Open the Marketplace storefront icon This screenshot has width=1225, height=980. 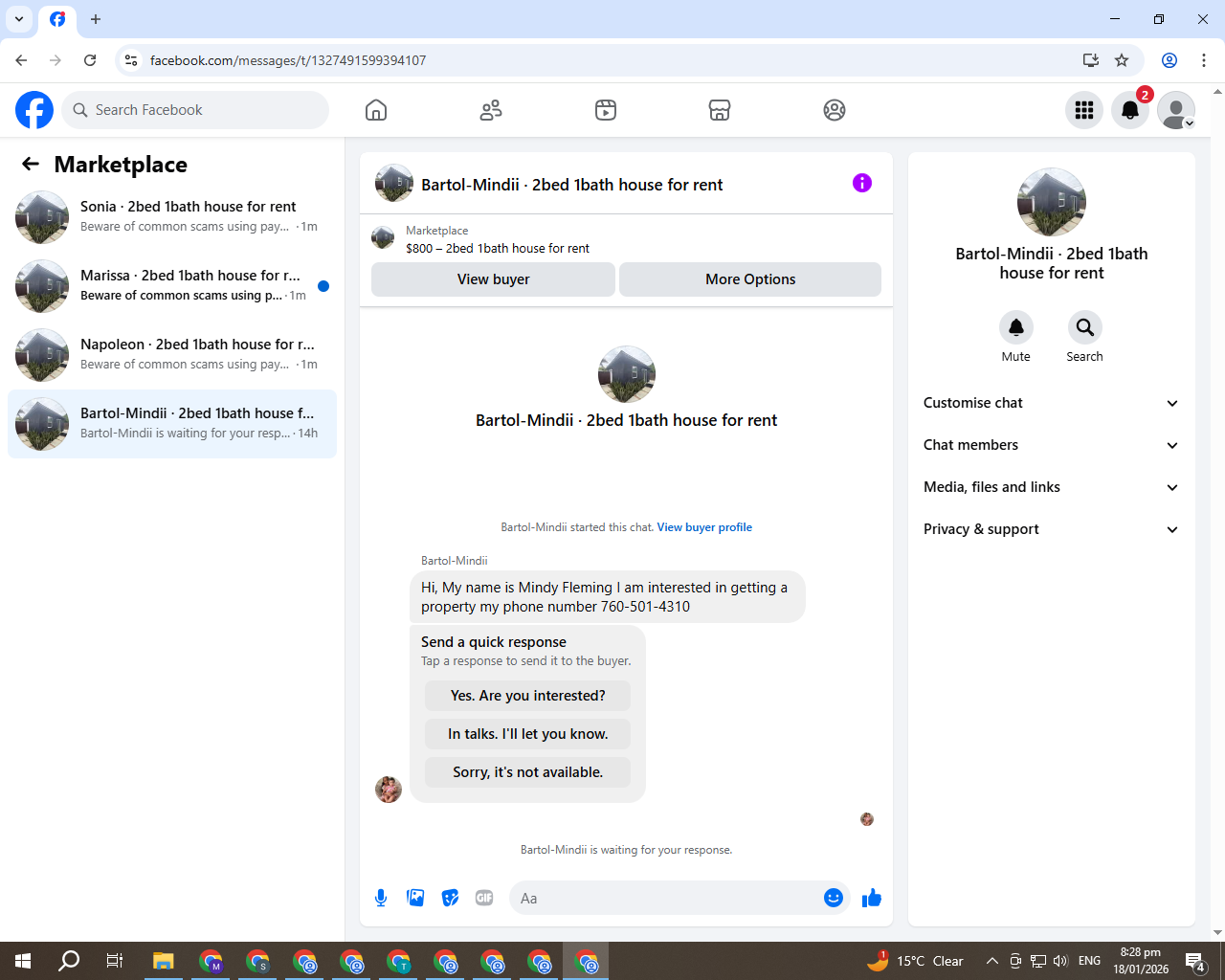pyautogui.click(x=720, y=110)
